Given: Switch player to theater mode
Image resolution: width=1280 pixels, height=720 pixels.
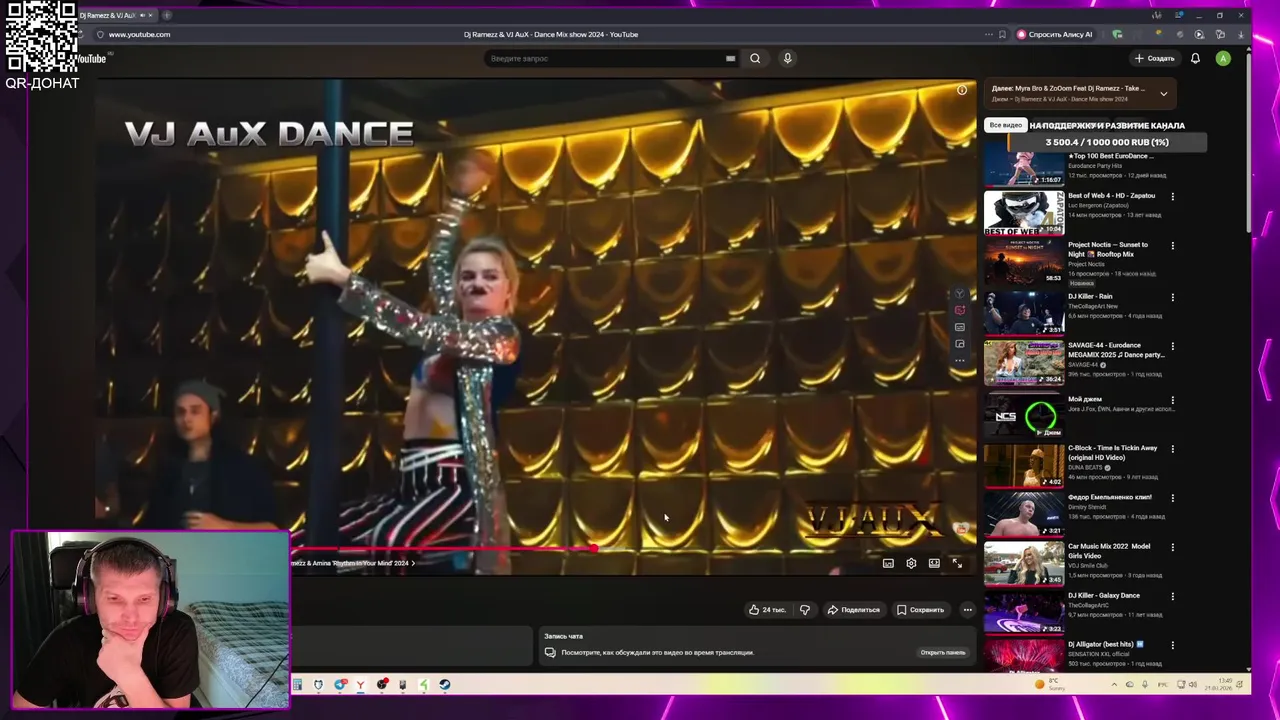Looking at the screenshot, I should (934, 563).
